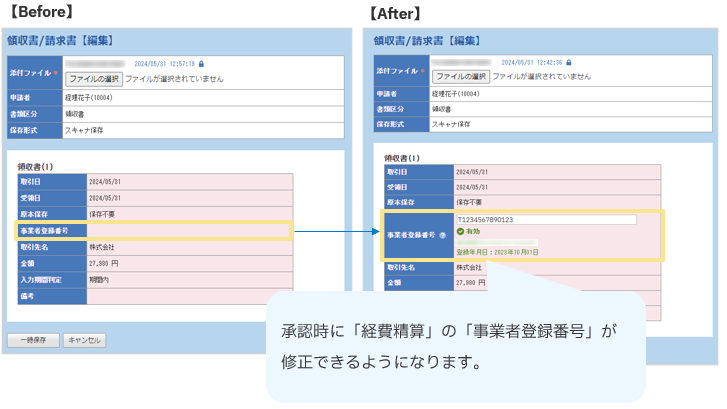
Task: Click the lock icon in Before panel
Action: coord(203,63)
